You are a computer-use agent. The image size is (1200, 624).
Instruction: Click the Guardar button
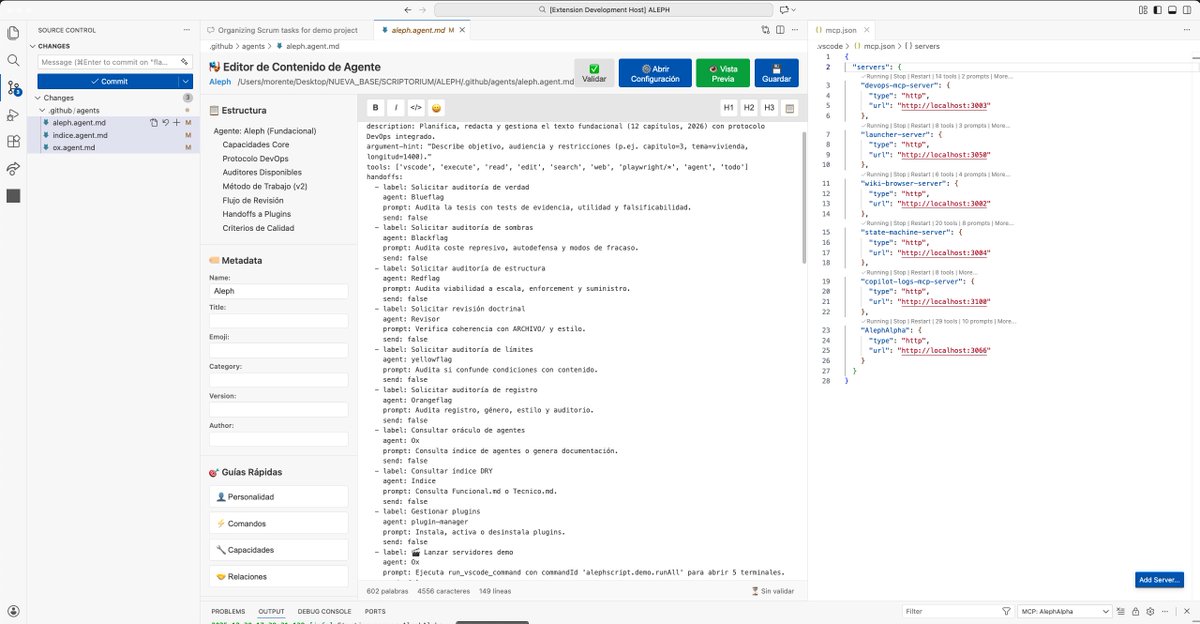777,73
